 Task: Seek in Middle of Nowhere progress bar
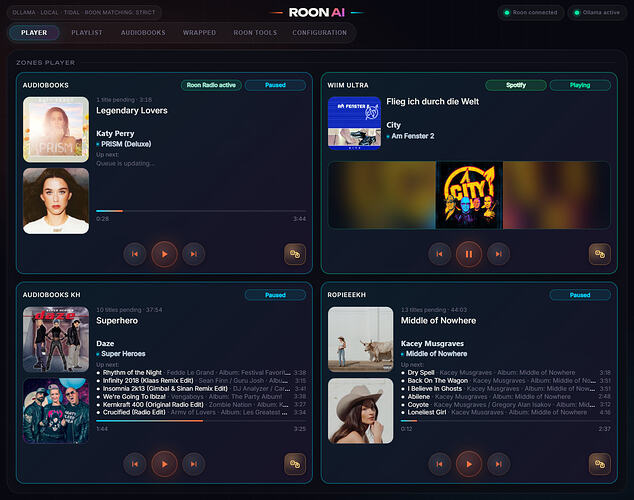(x=505, y=421)
